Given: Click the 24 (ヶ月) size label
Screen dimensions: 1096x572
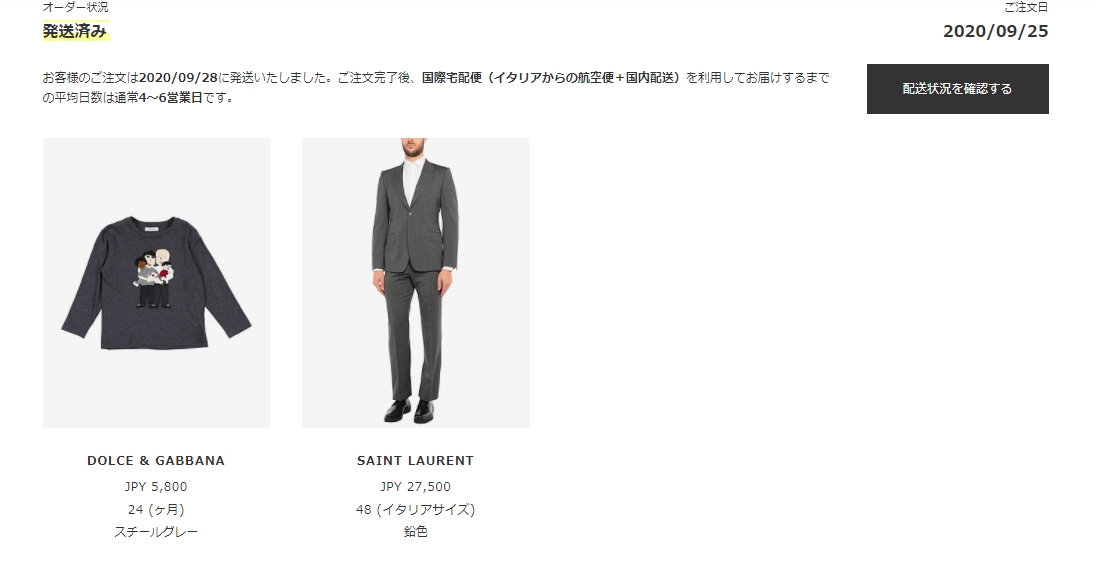Looking at the screenshot, I should 156,509.
